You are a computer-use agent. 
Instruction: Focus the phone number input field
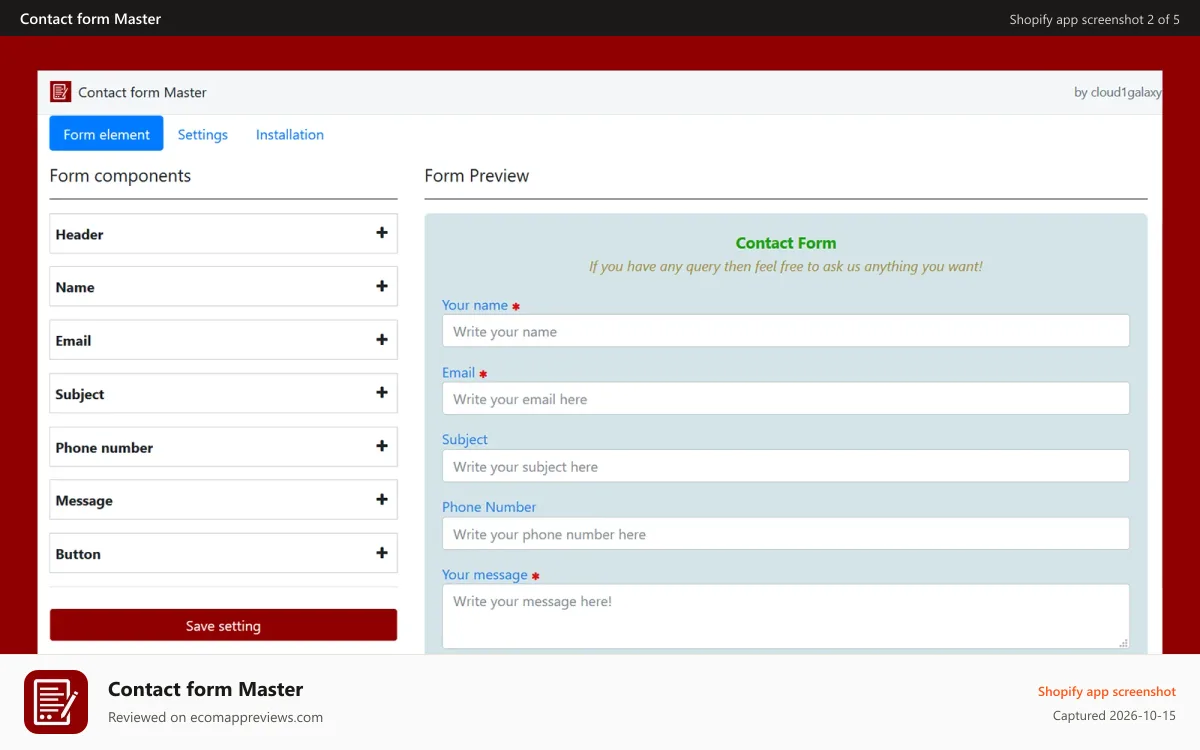786,533
